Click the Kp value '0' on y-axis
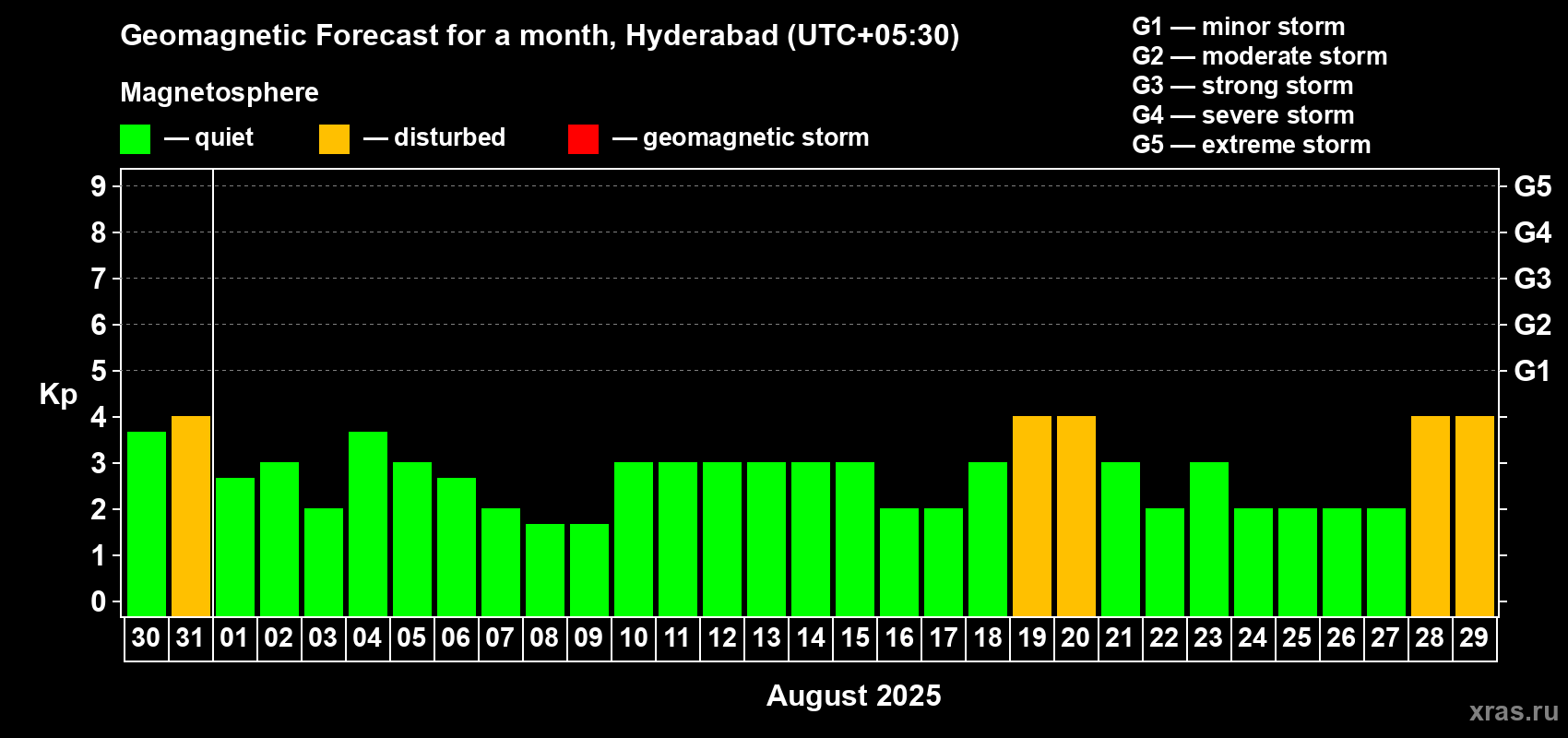The height and width of the screenshot is (738, 1568). click(x=99, y=602)
